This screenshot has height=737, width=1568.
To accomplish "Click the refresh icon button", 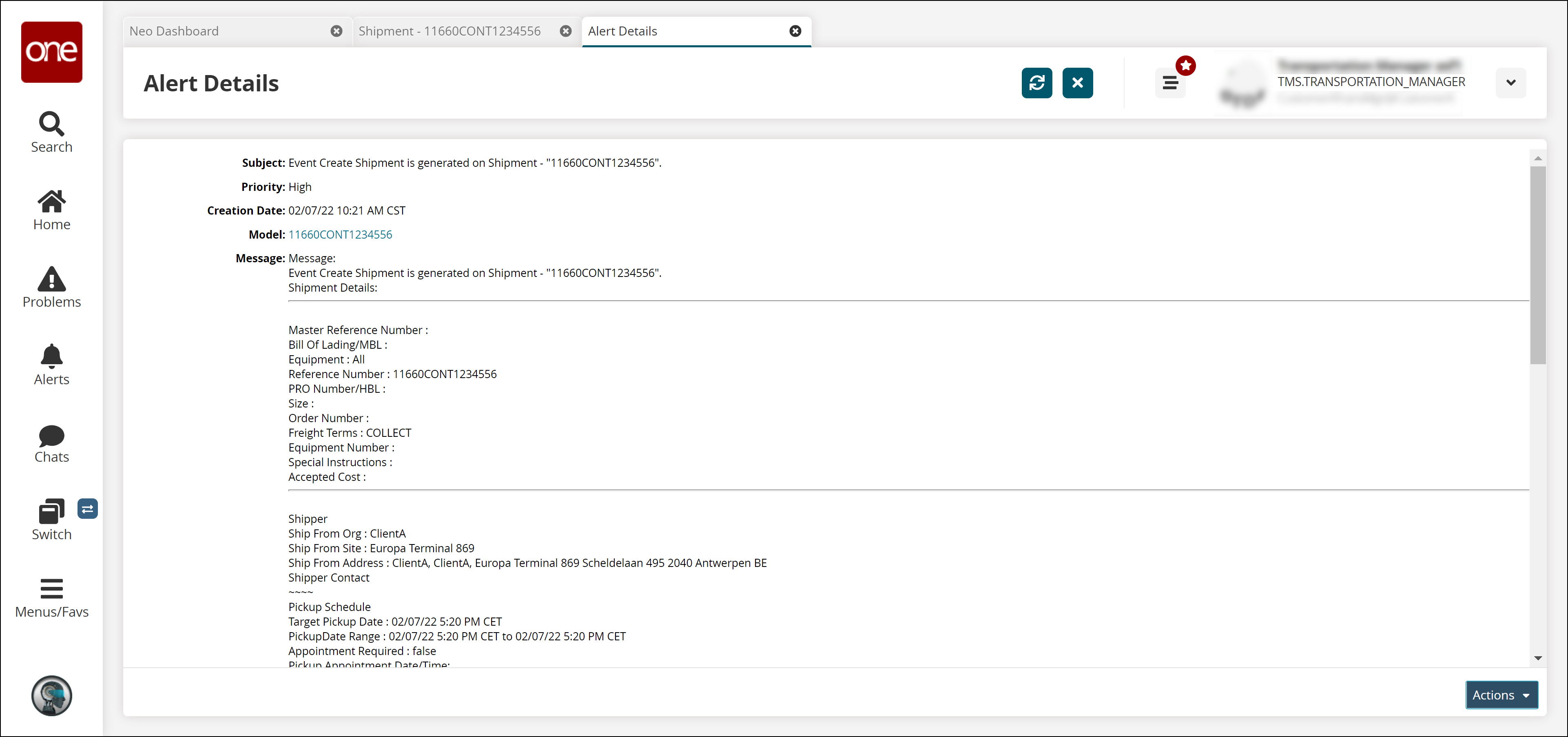I will point(1036,83).
